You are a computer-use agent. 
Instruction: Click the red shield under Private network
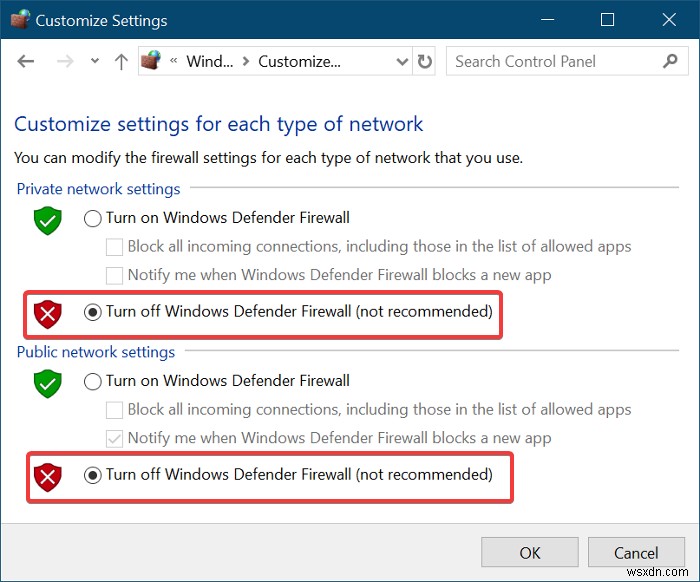(x=48, y=313)
